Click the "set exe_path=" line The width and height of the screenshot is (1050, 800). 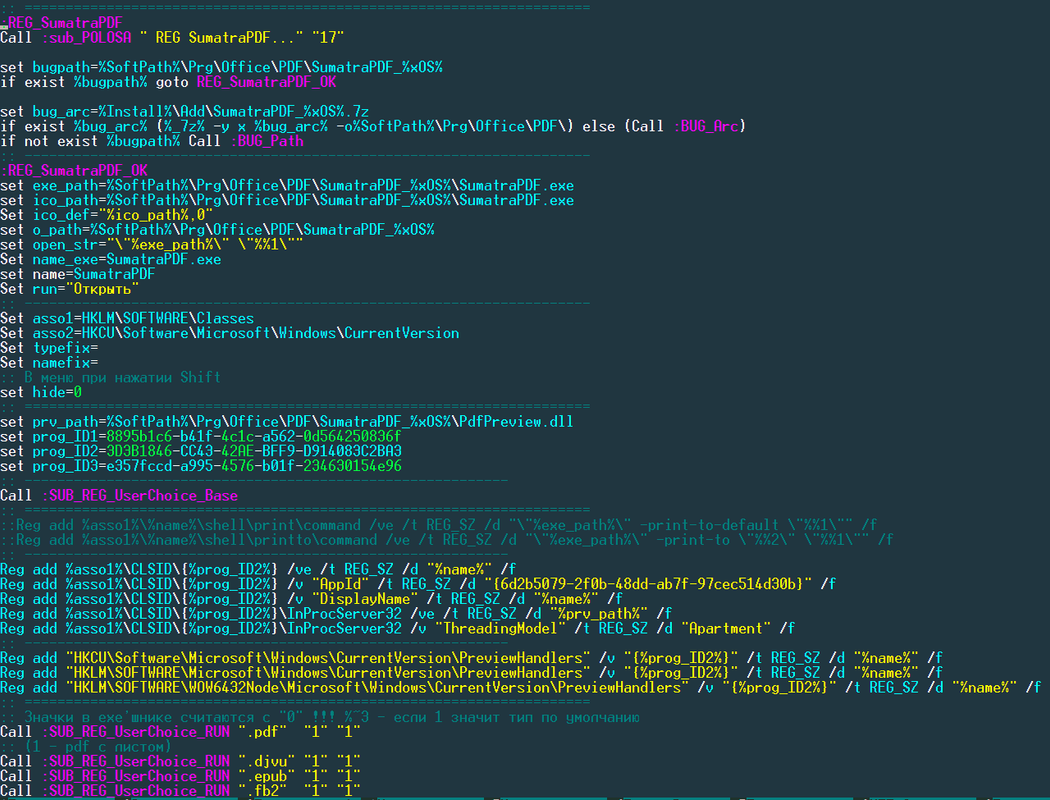(287, 185)
